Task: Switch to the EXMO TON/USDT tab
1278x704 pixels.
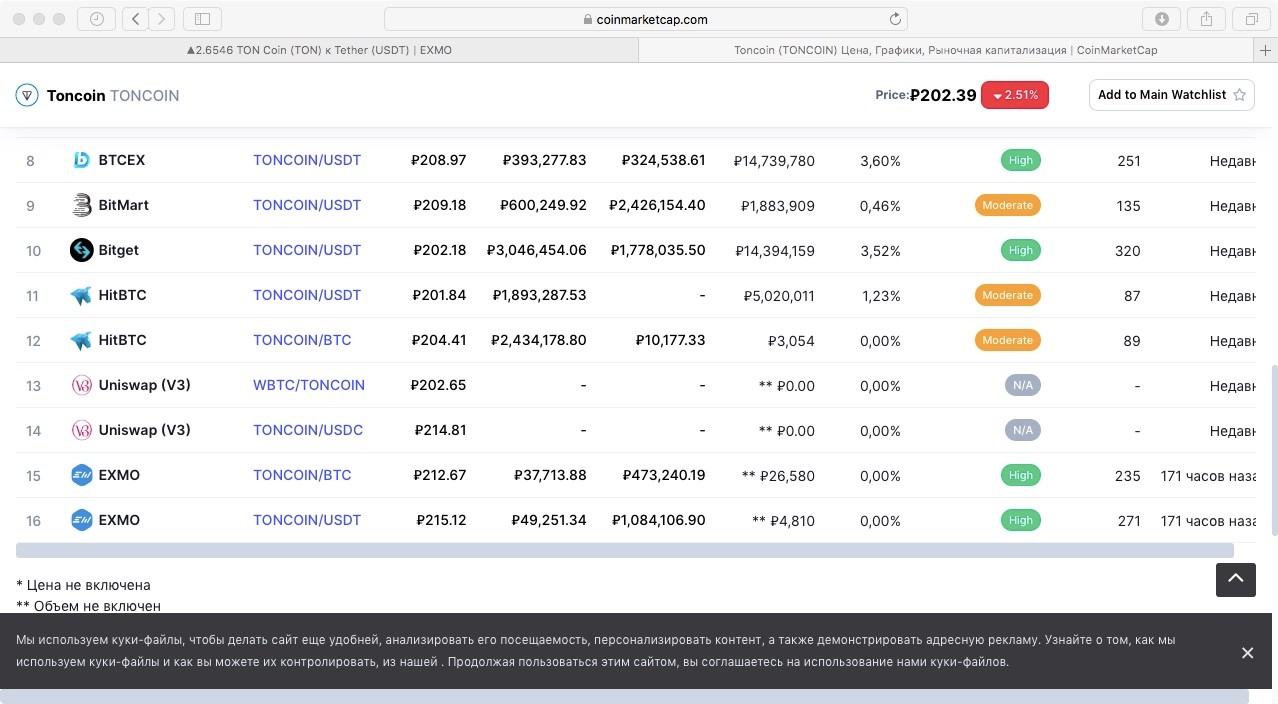Action: 319,50
